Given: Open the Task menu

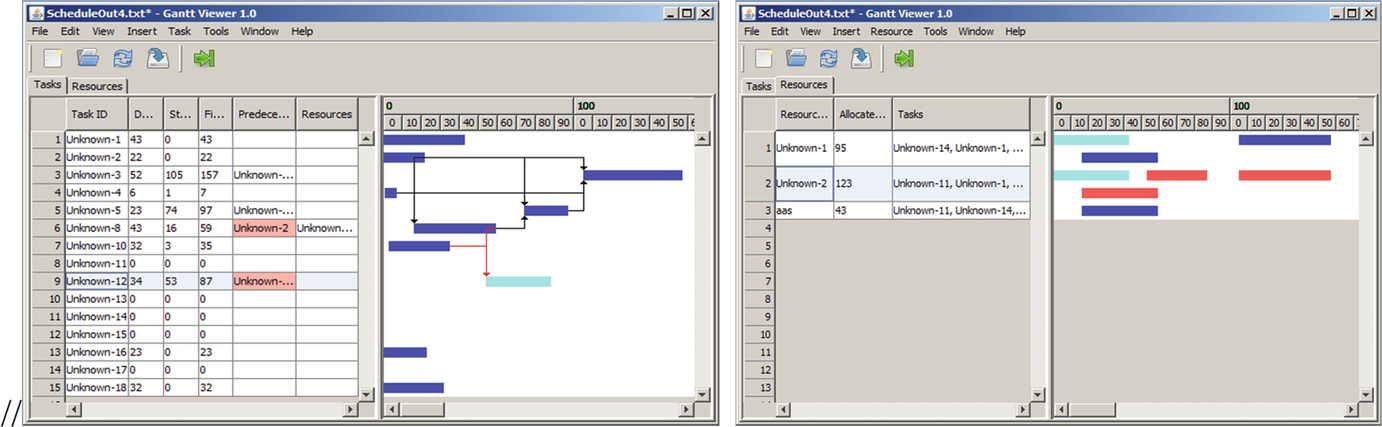Looking at the screenshot, I should tap(179, 31).
